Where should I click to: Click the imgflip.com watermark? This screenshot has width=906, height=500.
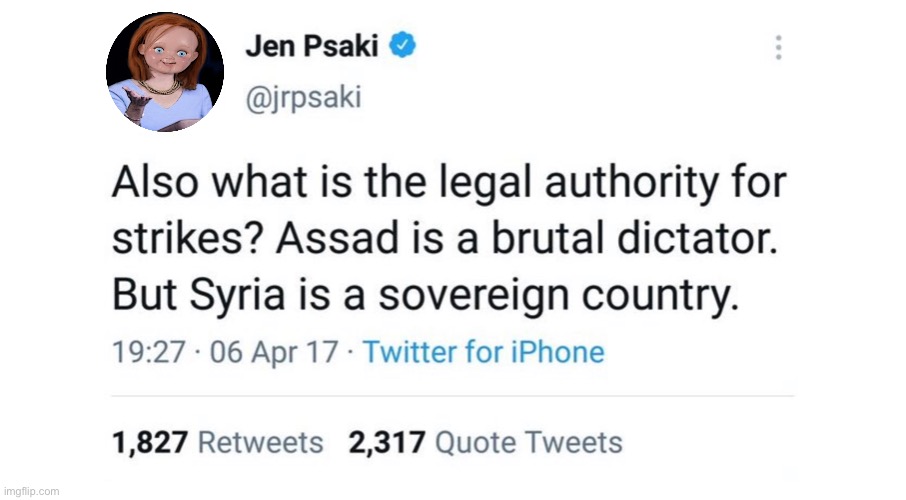tap(31, 492)
